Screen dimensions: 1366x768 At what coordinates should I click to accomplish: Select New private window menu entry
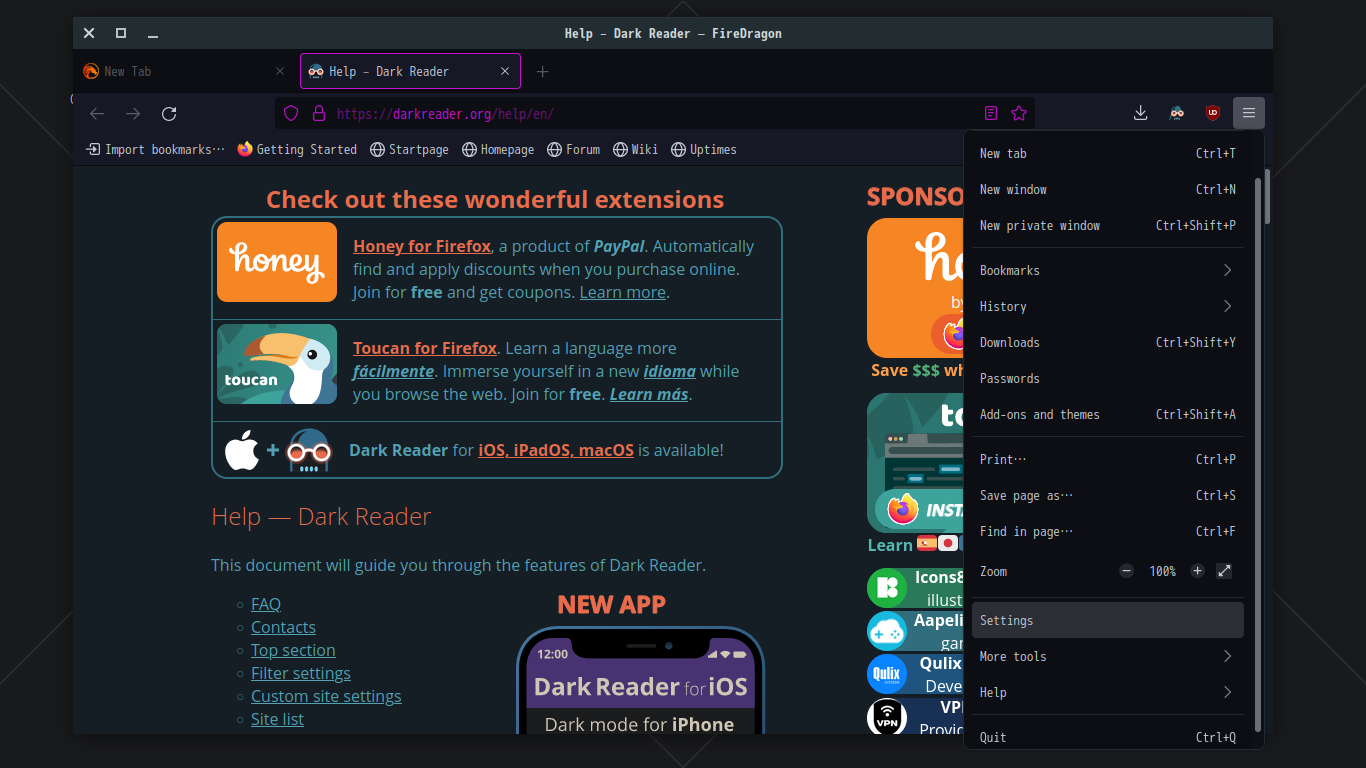(1108, 225)
